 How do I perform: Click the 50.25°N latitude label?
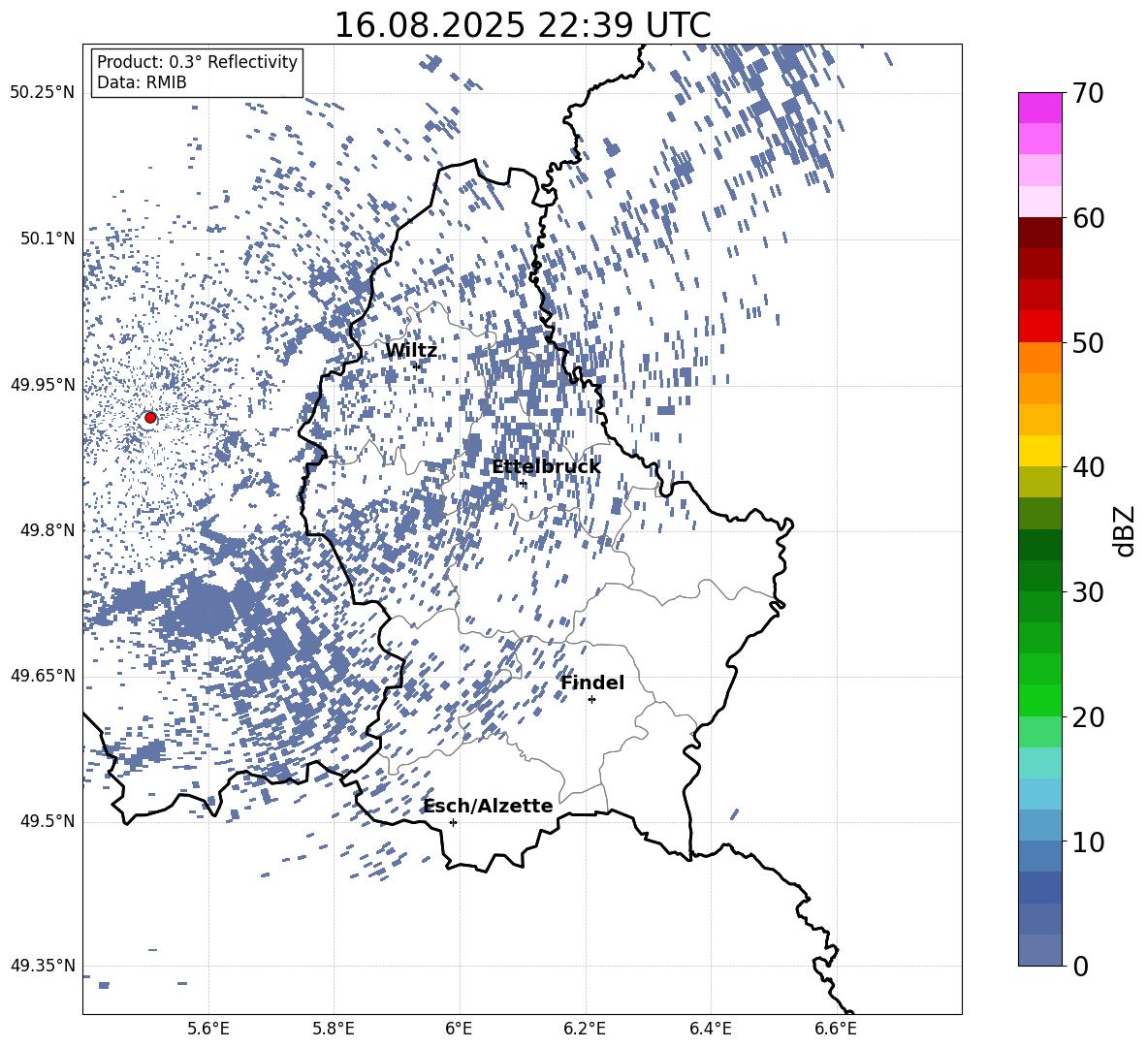coord(43,93)
